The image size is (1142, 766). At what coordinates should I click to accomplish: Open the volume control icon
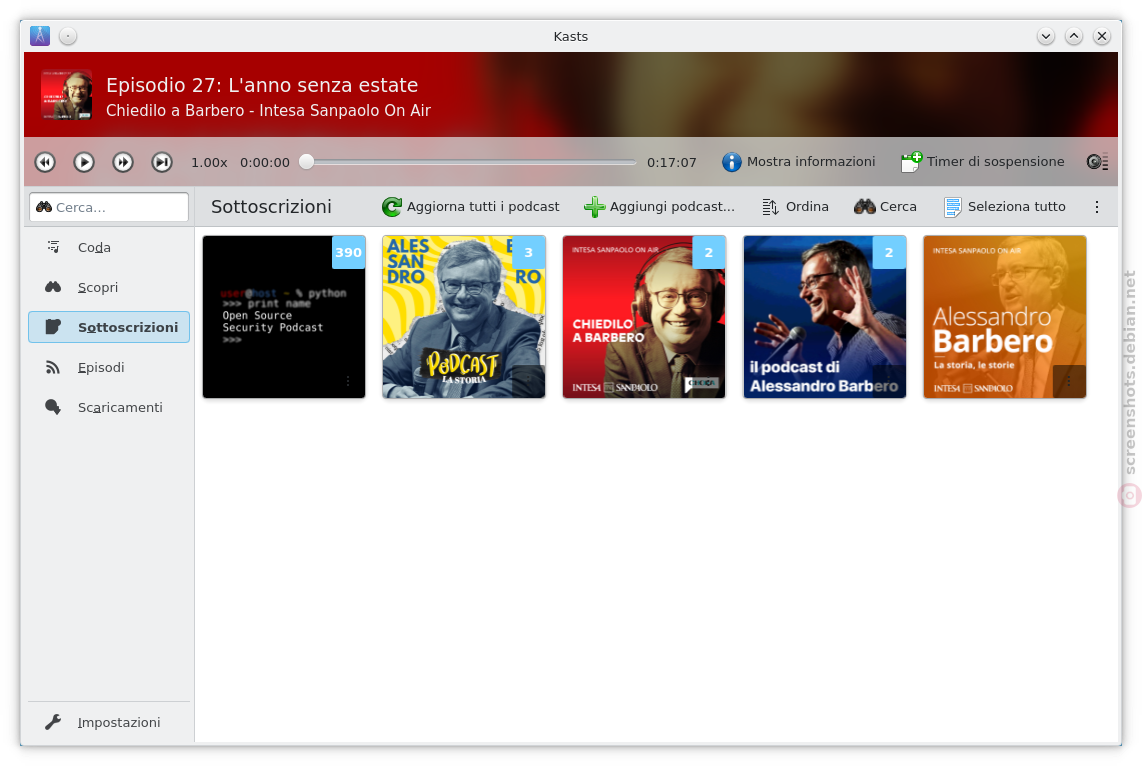pyautogui.click(x=1097, y=162)
